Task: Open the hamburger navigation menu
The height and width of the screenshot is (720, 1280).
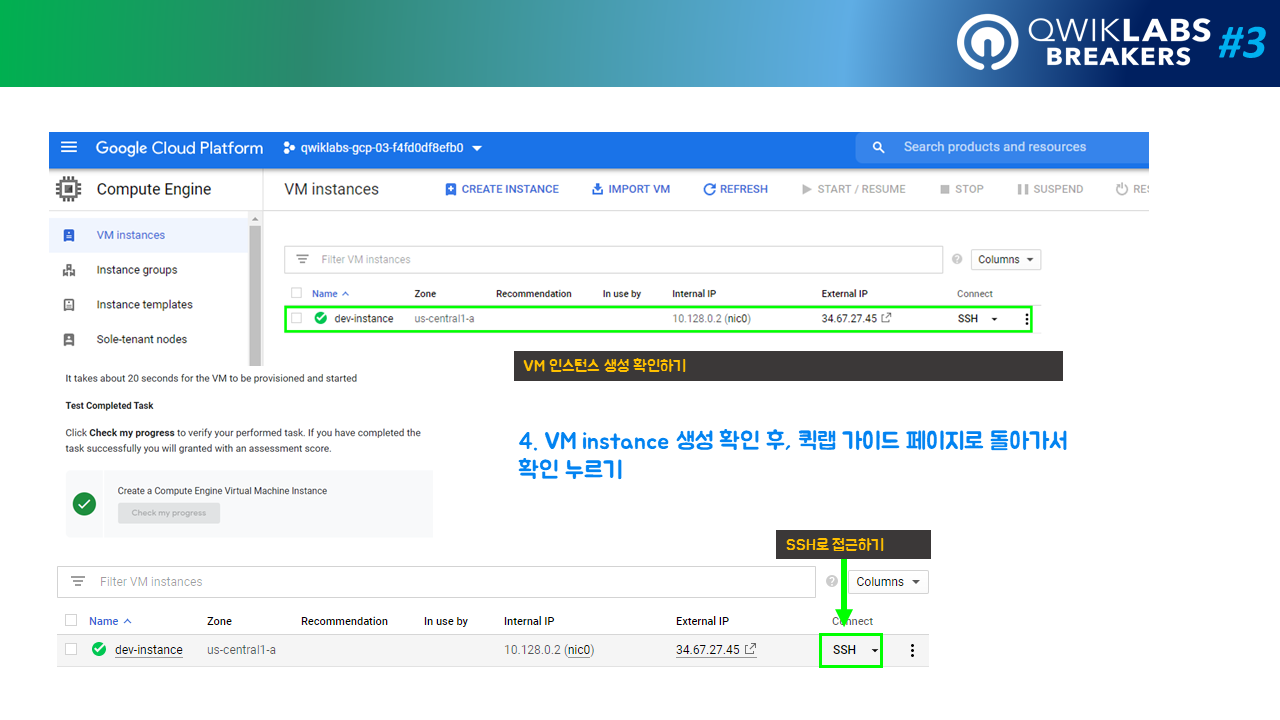Action: 69,147
